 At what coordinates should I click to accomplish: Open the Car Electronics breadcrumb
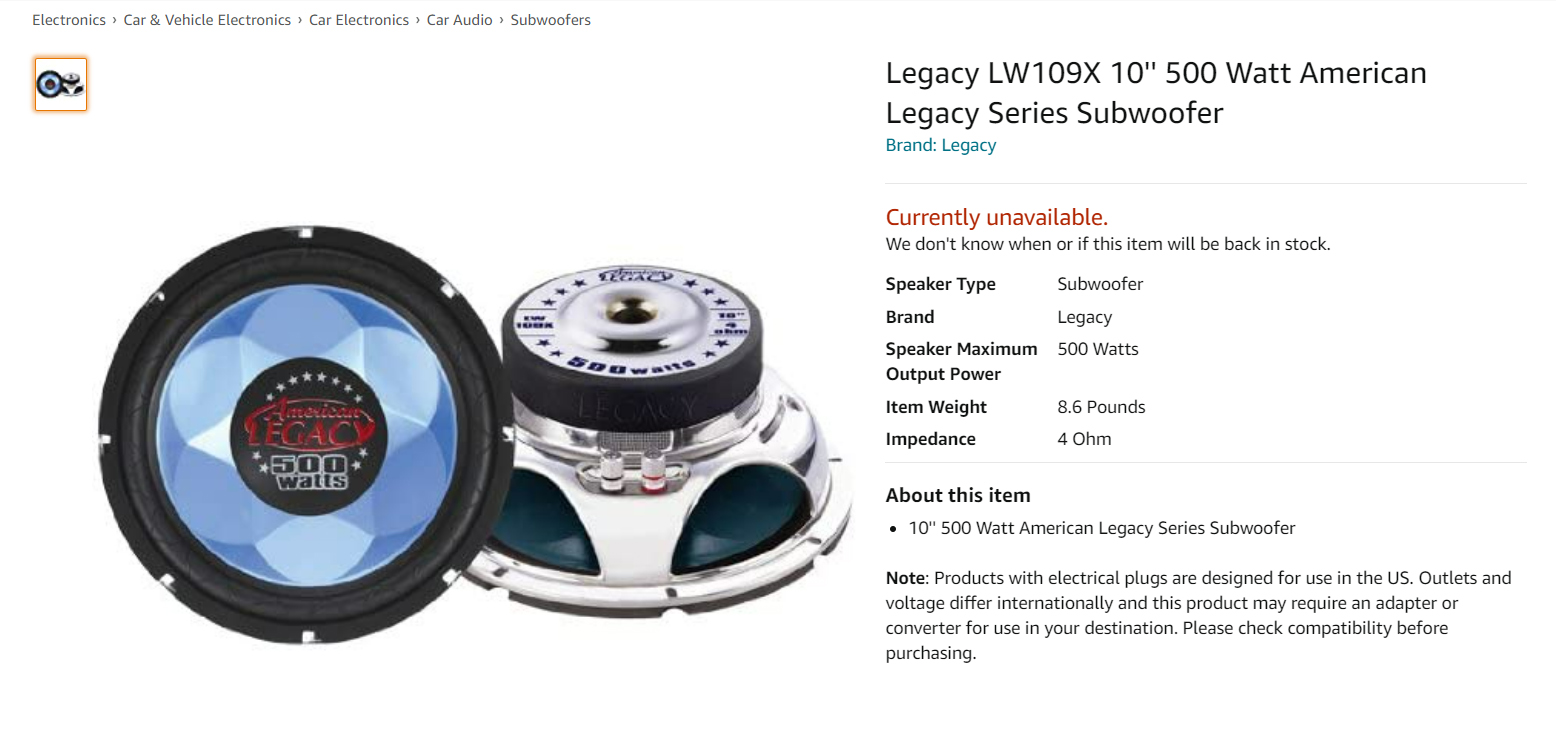[x=359, y=20]
